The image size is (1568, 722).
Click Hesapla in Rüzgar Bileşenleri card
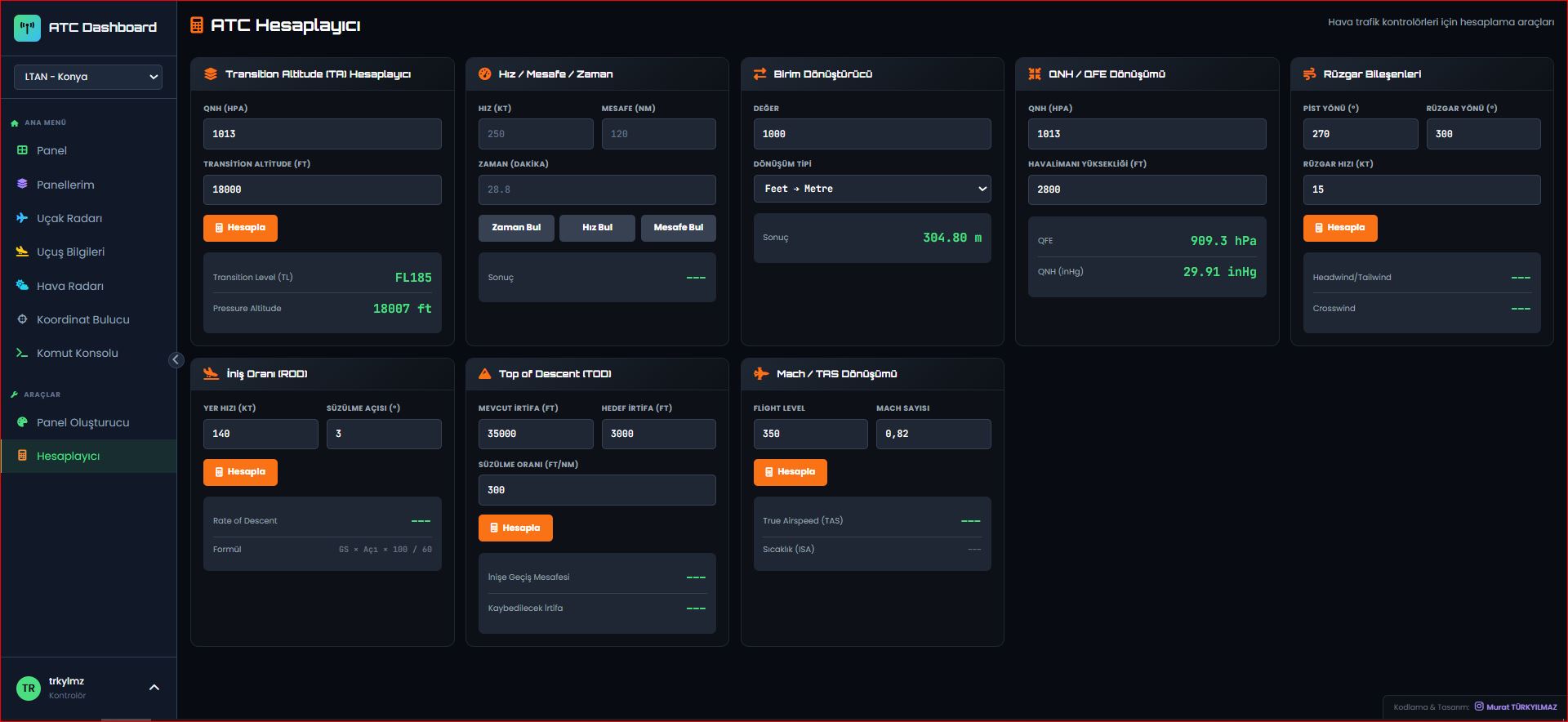click(1340, 228)
